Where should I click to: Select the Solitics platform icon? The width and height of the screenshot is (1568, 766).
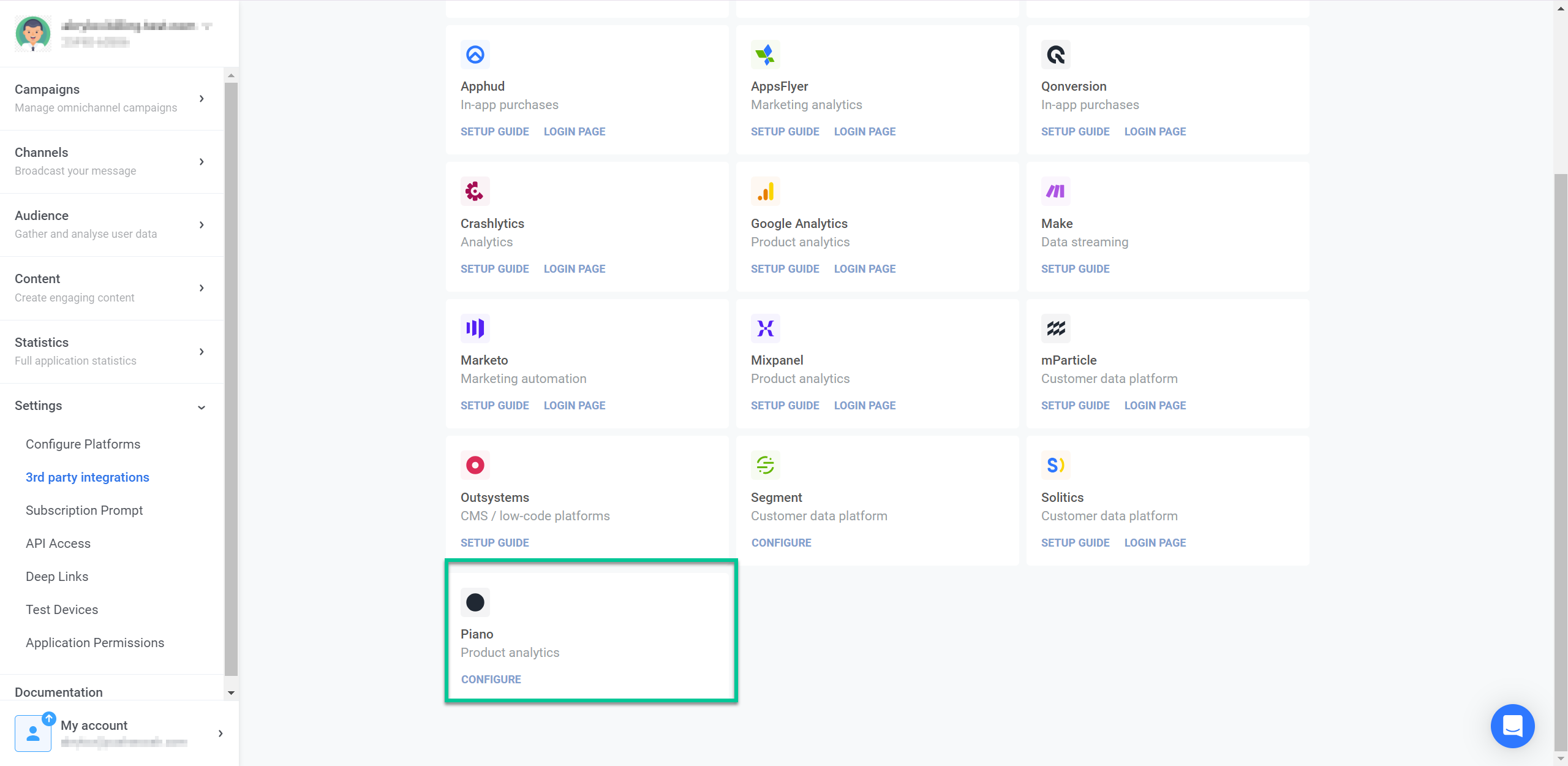1056,465
